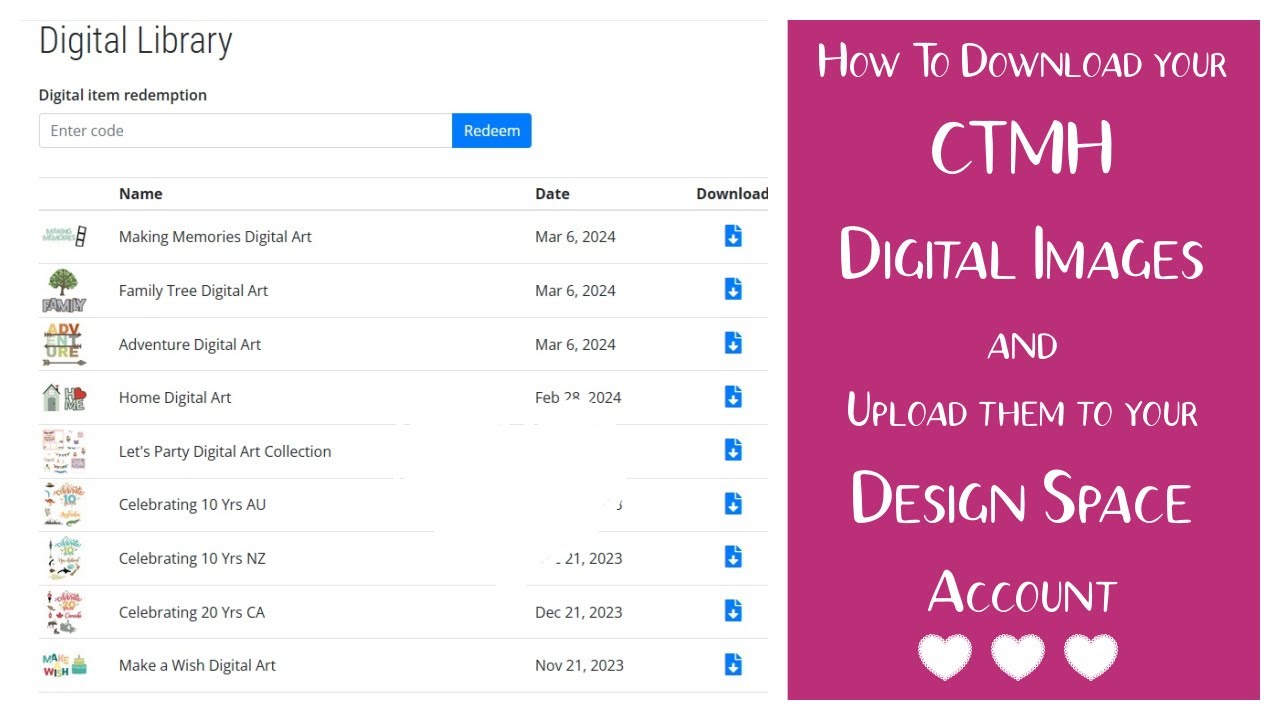
Task: Click the Date column header
Action: tap(552, 194)
